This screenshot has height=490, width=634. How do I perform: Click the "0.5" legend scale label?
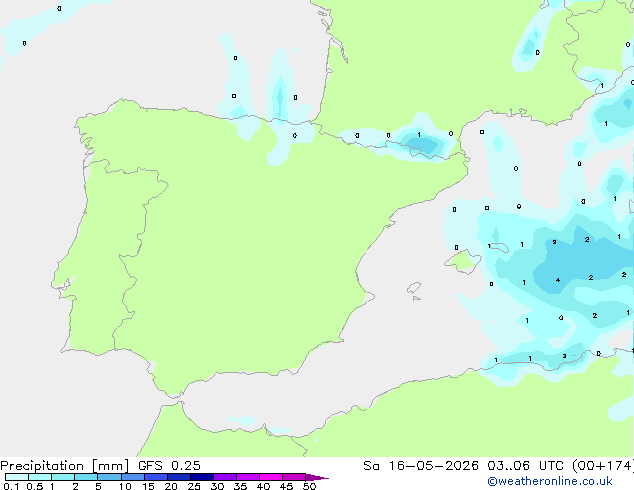pos(35,486)
